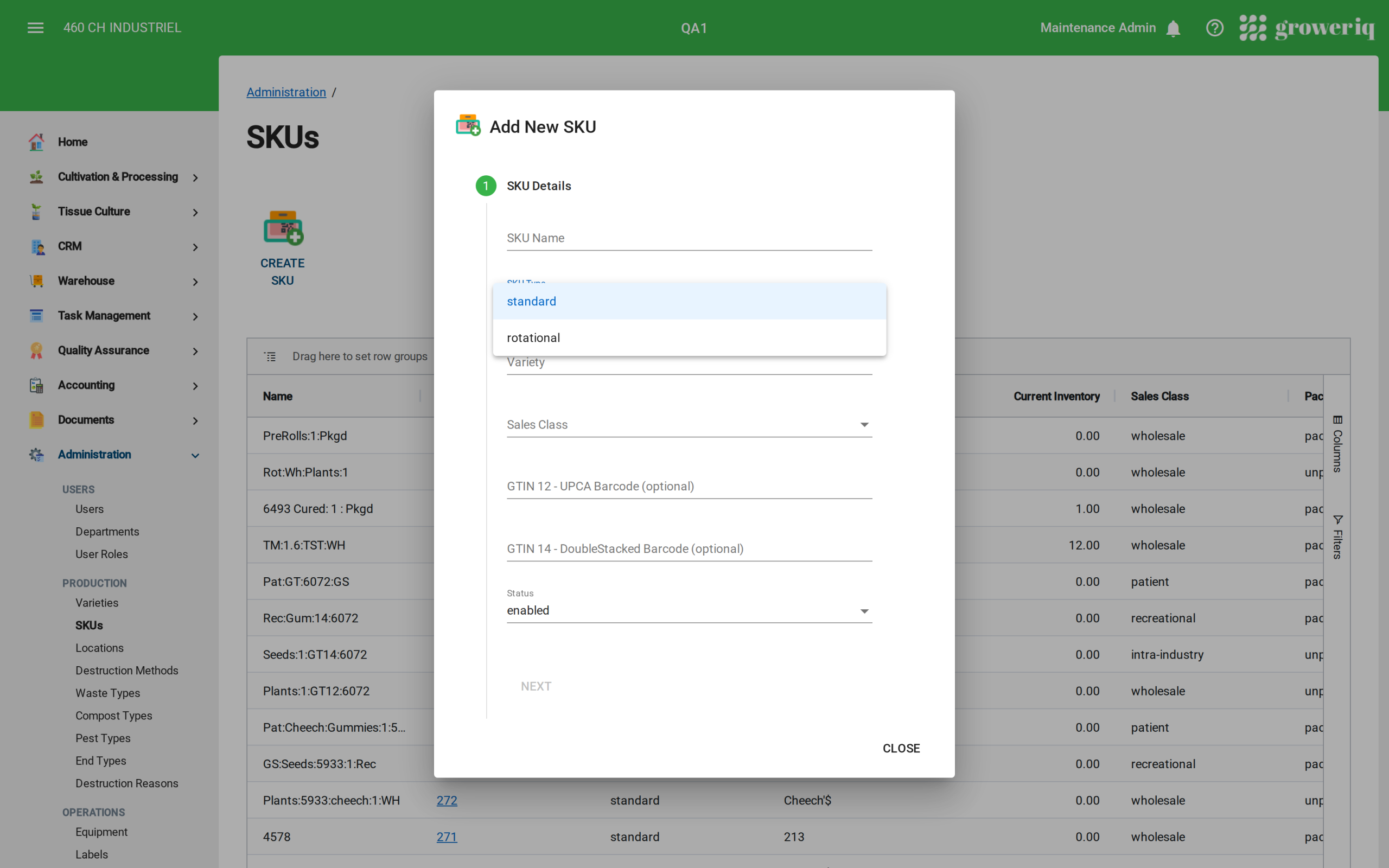Click the Quality Assurance ribbon icon
This screenshot has height=868, width=1389.
coord(36,350)
